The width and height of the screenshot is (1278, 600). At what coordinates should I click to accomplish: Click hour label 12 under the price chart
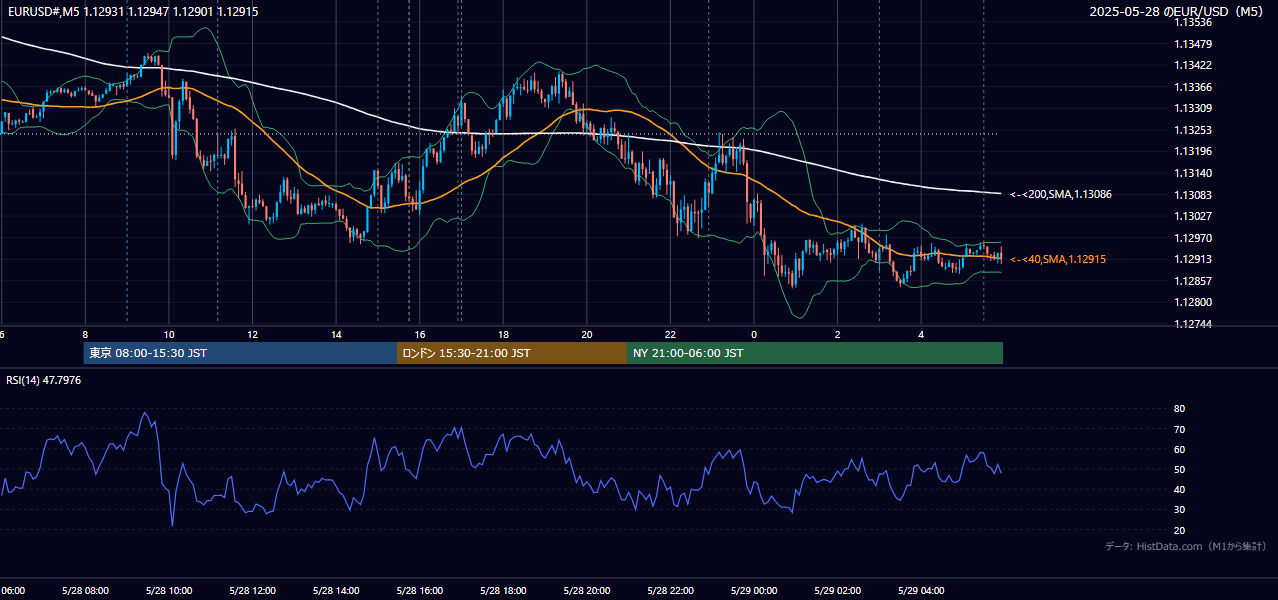pyautogui.click(x=252, y=334)
